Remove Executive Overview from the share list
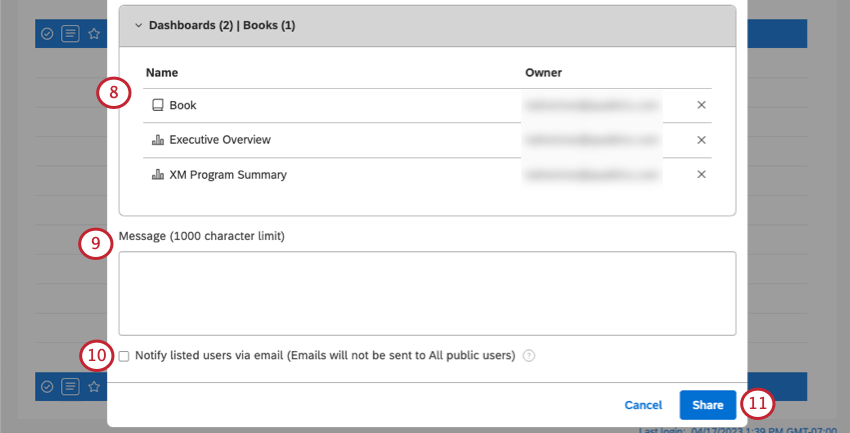The height and width of the screenshot is (433, 850). (701, 140)
